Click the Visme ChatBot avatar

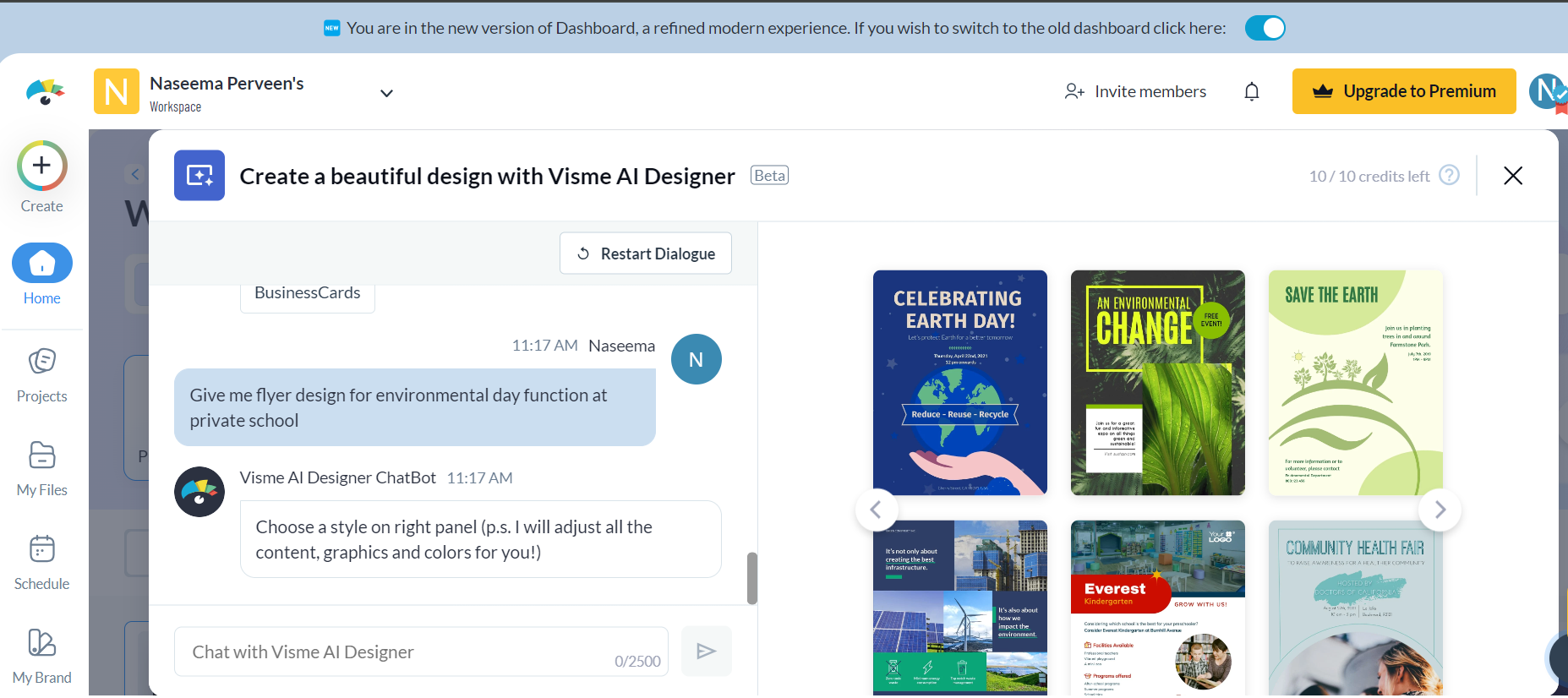tap(199, 492)
